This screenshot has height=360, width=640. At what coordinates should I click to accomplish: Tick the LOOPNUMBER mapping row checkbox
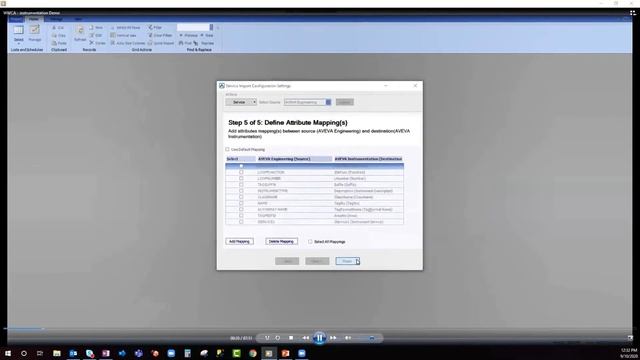[x=241, y=178]
